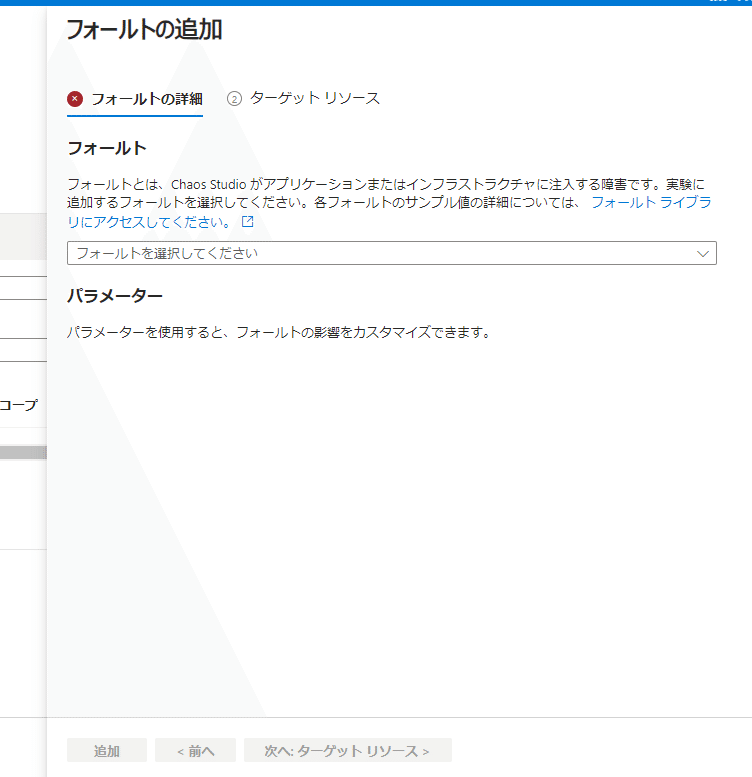Viewport: 752px width, 777px height.
Task: Click the < 前へ button
Action: [x=196, y=750]
